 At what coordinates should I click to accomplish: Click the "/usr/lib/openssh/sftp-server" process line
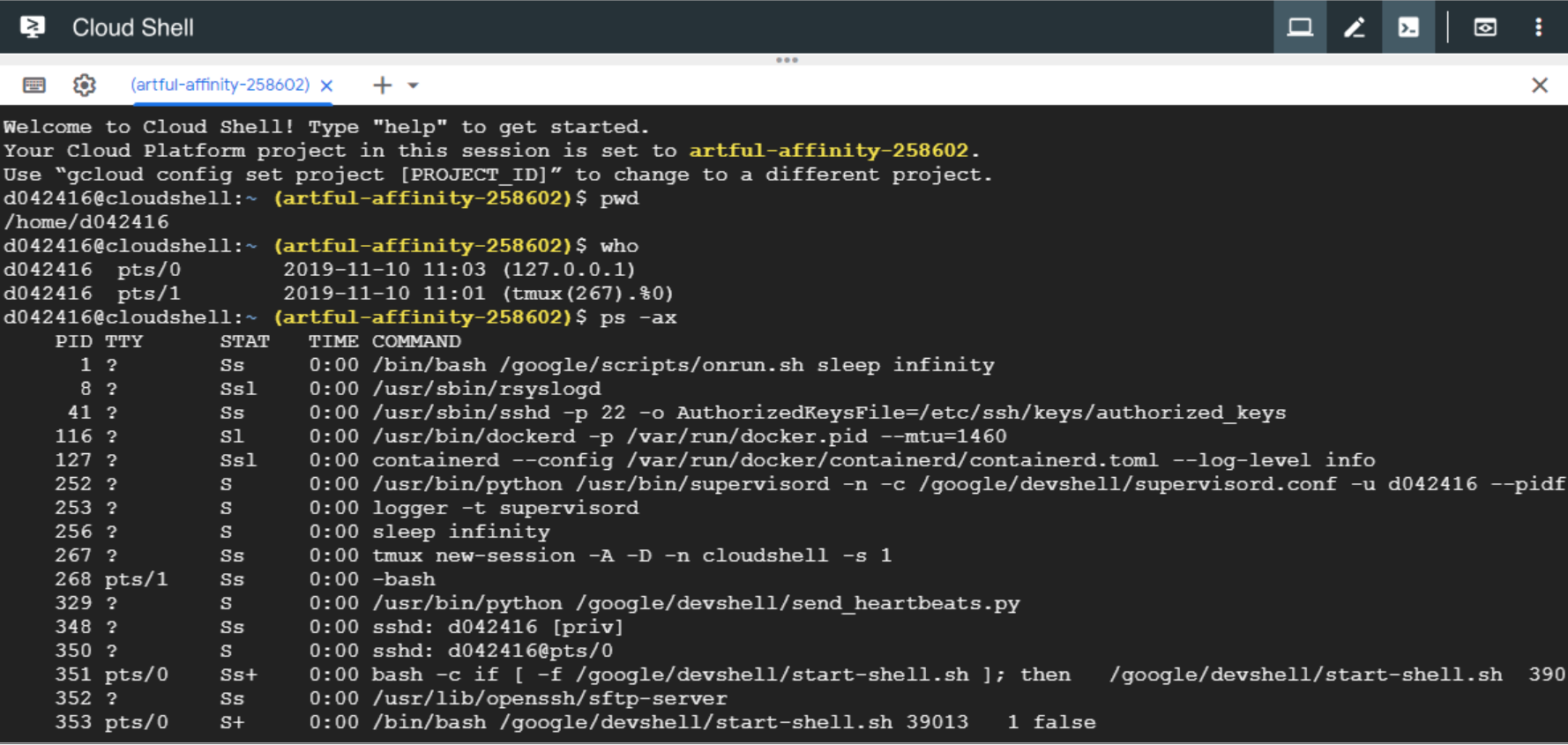pos(392,698)
